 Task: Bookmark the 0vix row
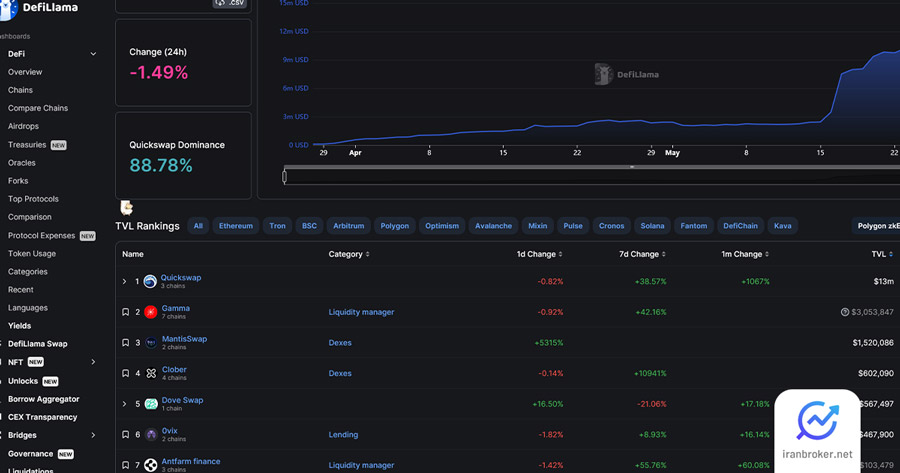125,435
